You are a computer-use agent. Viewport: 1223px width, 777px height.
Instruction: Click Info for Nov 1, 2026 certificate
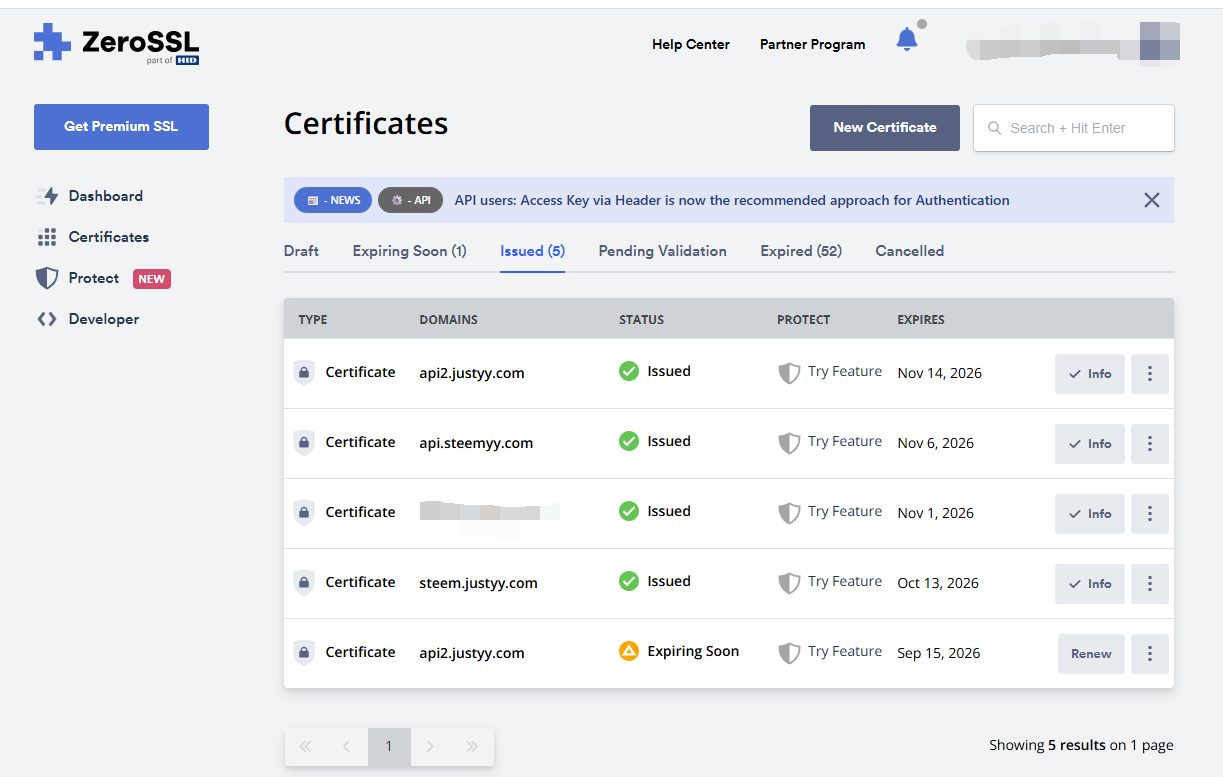point(1090,514)
